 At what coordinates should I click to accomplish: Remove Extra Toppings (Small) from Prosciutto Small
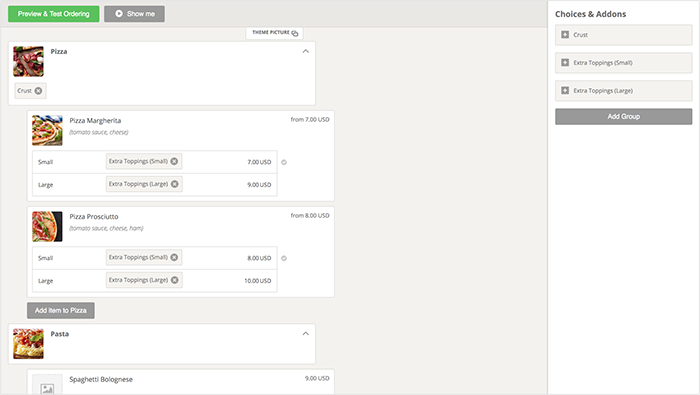click(174, 257)
